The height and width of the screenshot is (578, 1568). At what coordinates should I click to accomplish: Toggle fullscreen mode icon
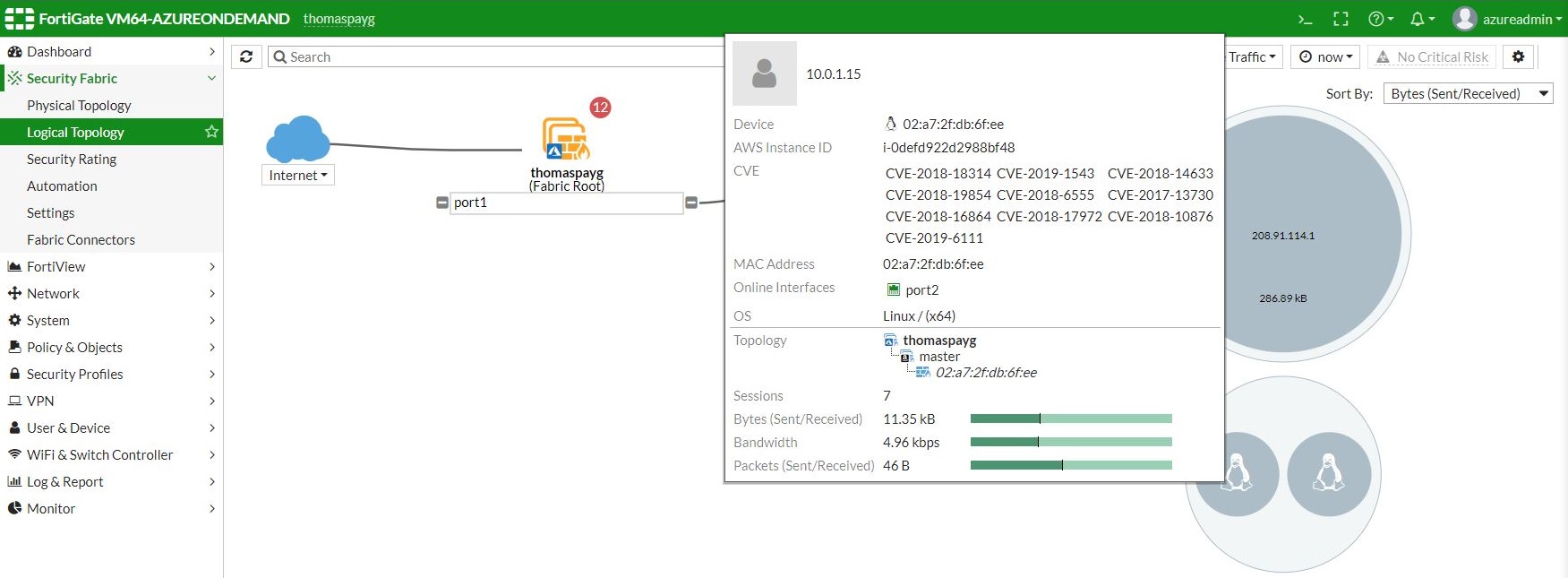pyautogui.click(x=1341, y=19)
